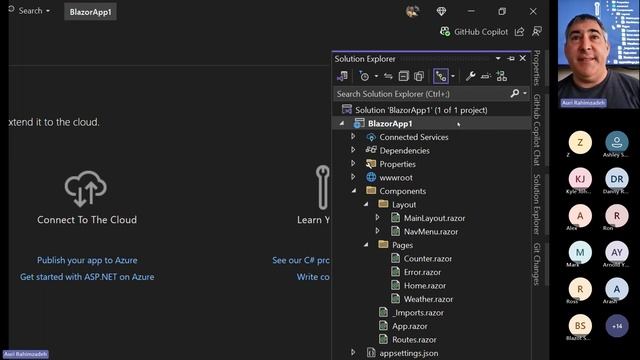This screenshot has height=360, width=640.
Task: Select _Imports.razor file
Action: coord(418,313)
